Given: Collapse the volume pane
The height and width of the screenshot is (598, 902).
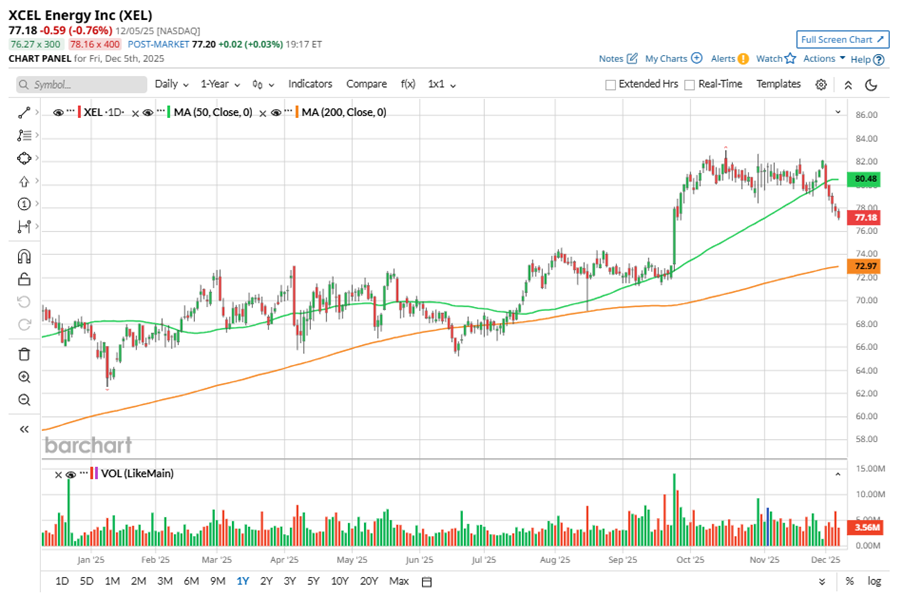Looking at the screenshot, I should click(838, 474).
